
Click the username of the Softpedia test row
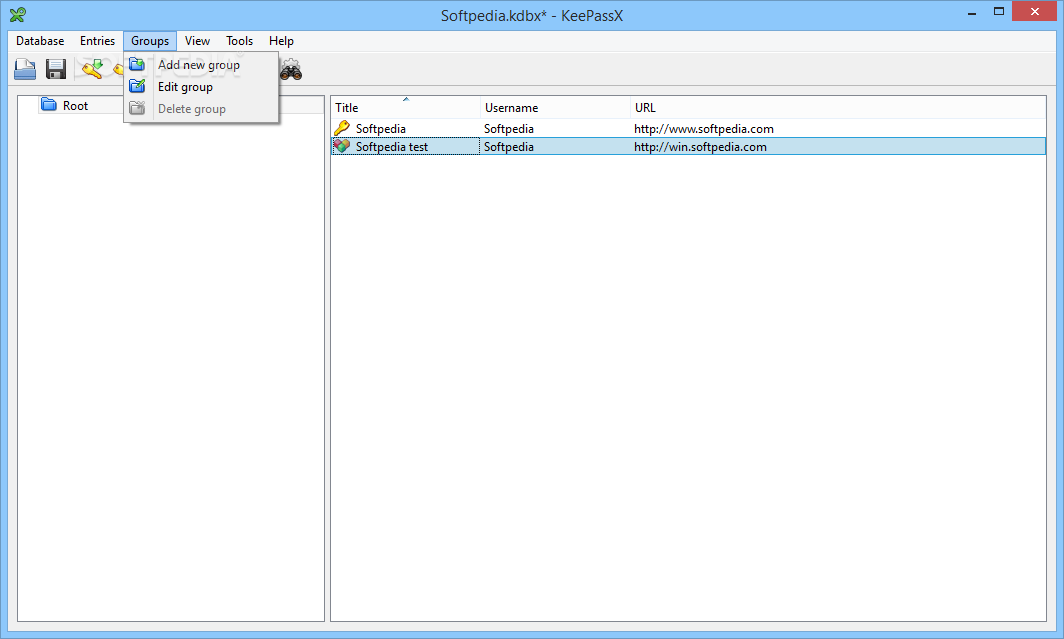tap(508, 147)
